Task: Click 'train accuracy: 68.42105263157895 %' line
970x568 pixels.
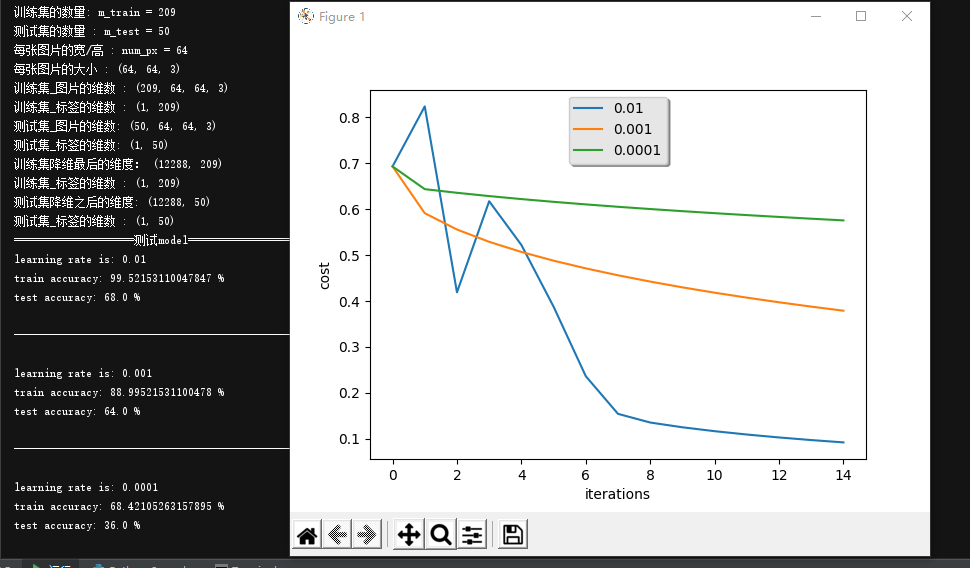Action: 119,506
